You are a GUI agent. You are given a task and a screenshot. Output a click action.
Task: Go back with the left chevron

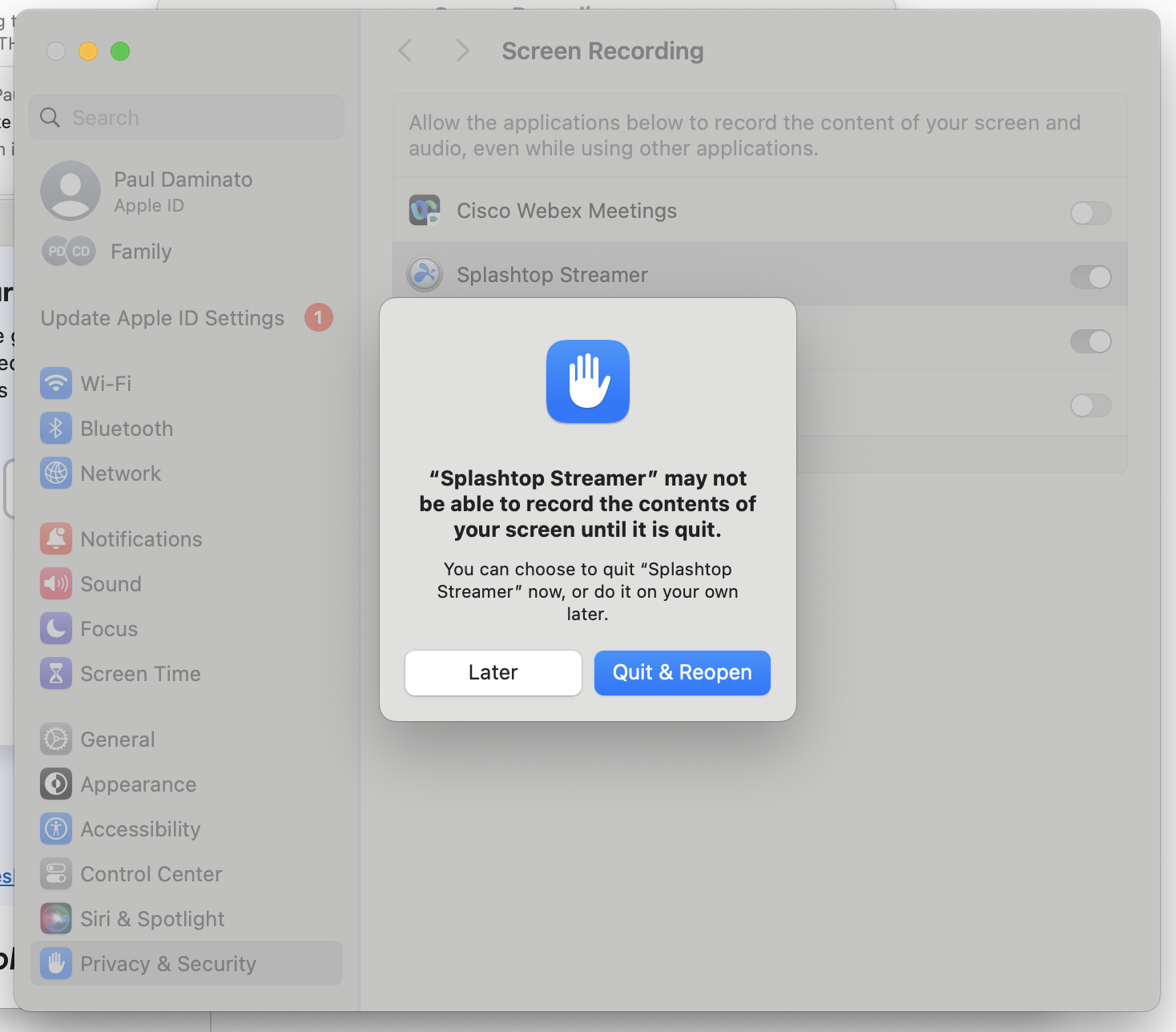[405, 51]
